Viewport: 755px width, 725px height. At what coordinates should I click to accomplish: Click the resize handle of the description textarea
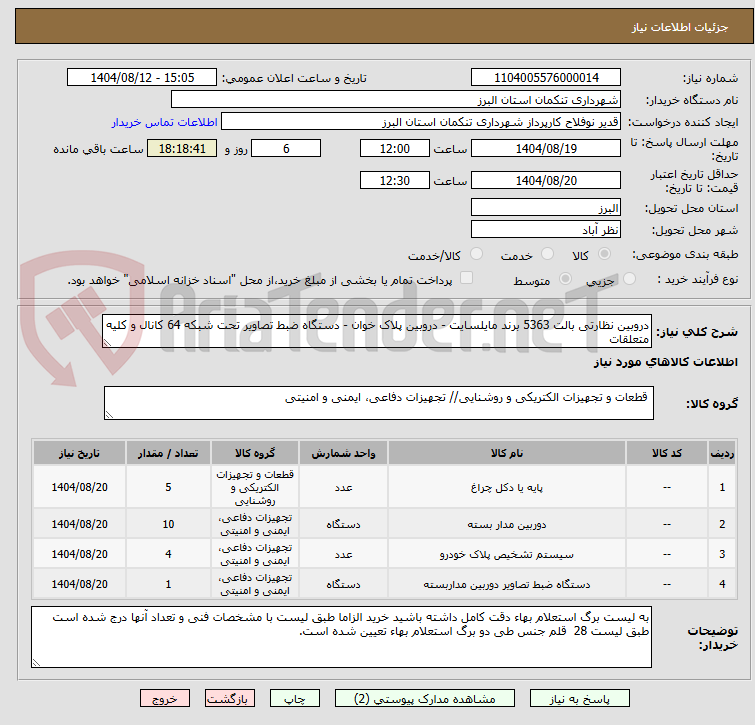point(107,343)
